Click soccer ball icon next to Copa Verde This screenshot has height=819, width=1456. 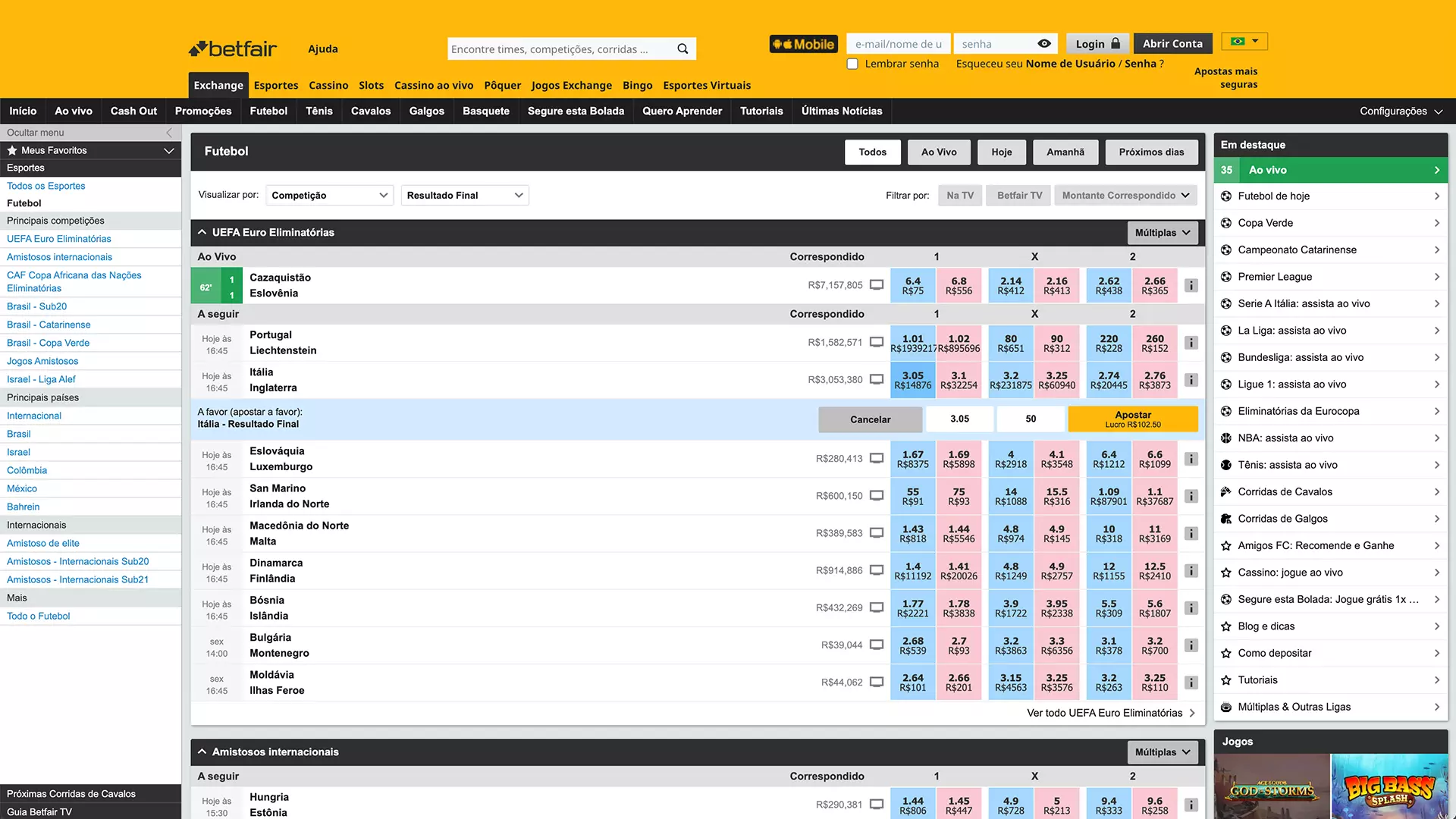tap(1226, 223)
